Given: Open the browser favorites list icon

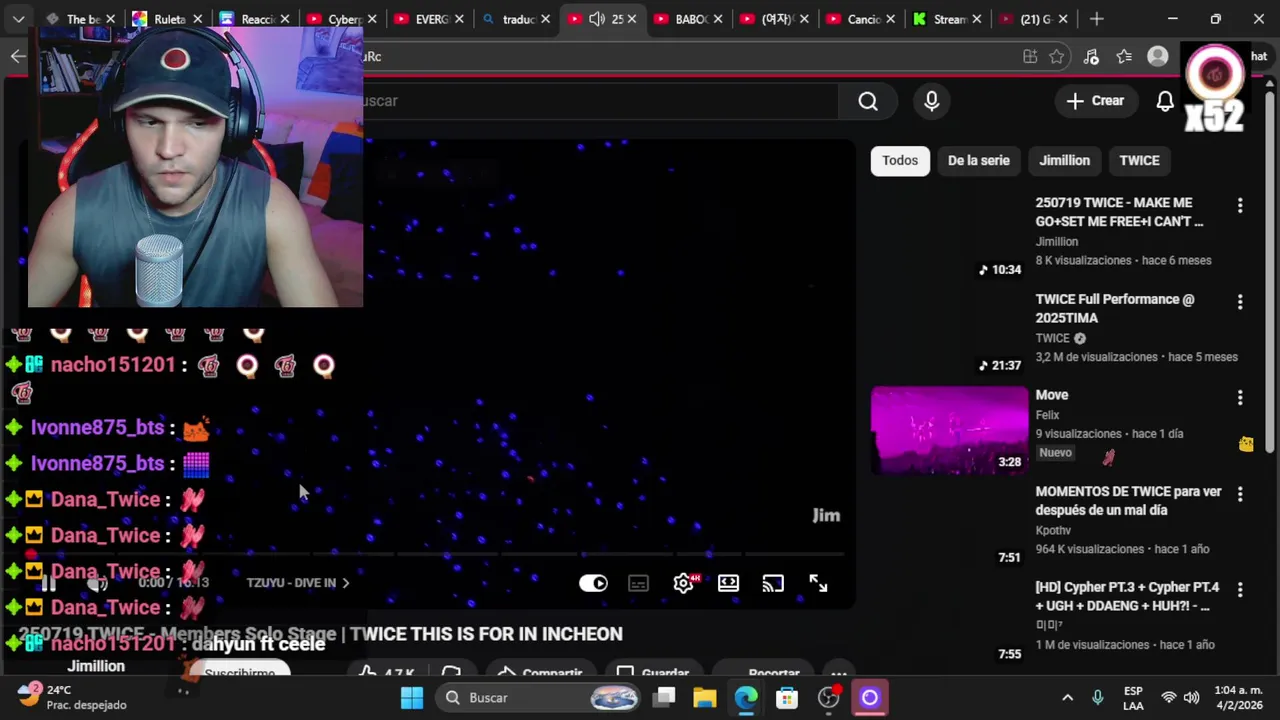Looking at the screenshot, I should [x=1124, y=57].
